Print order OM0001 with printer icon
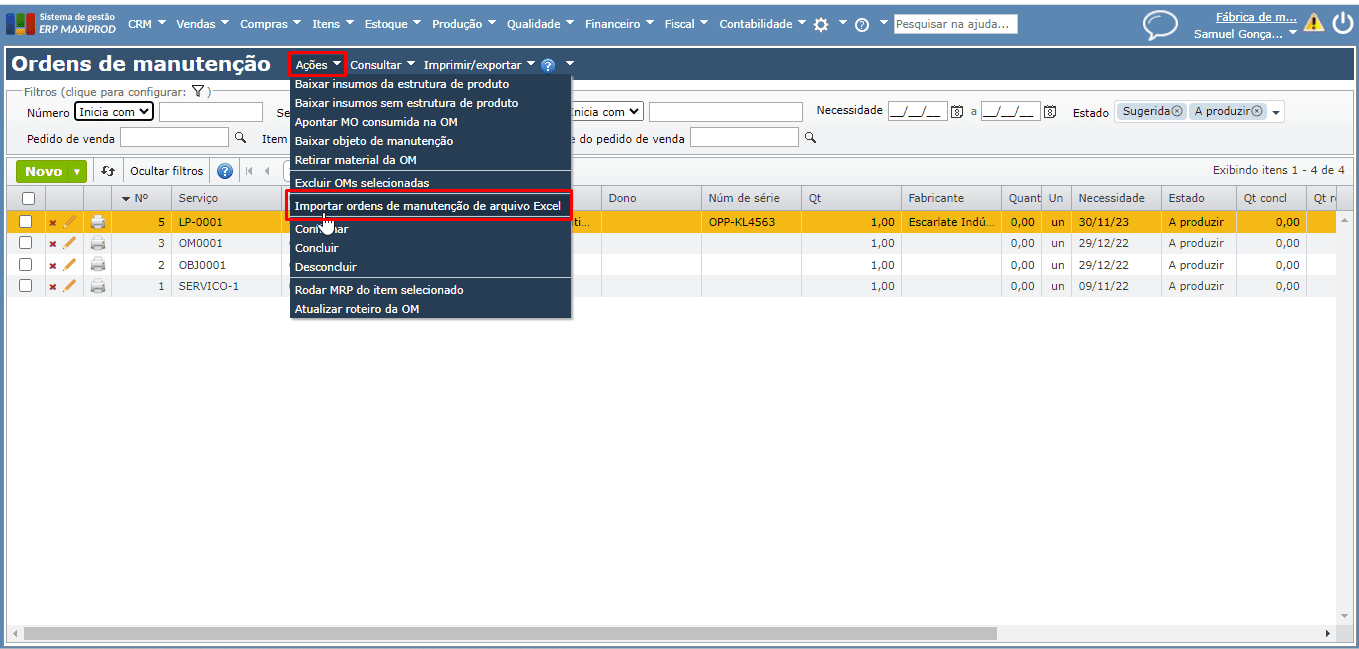The height and width of the screenshot is (649, 1359). pyautogui.click(x=97, y=243)
